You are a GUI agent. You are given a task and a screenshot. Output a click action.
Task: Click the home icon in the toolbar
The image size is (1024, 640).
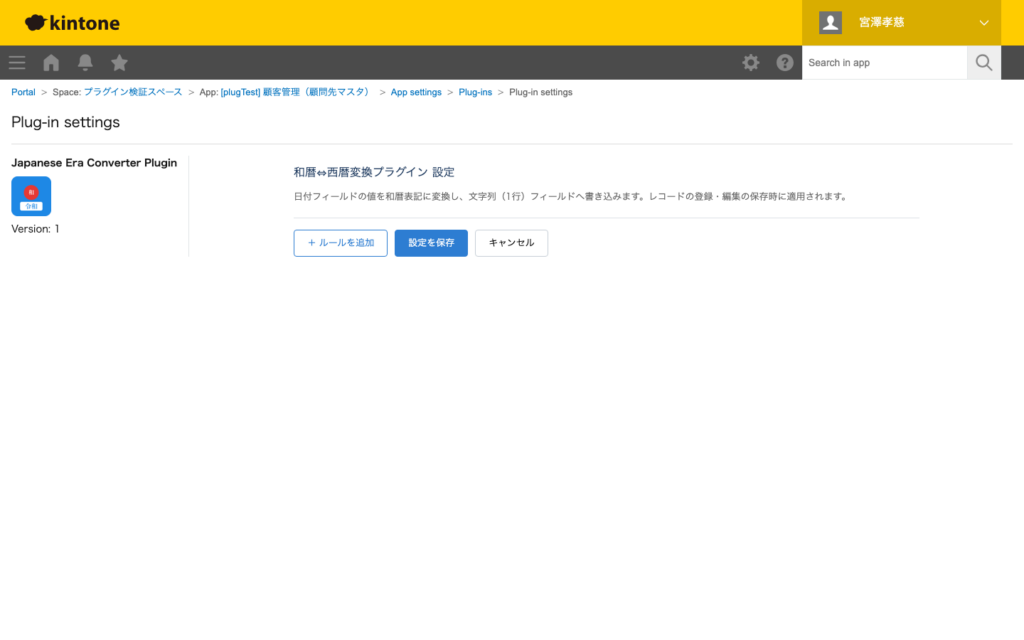pyautogui.click(x=50, y=62)
